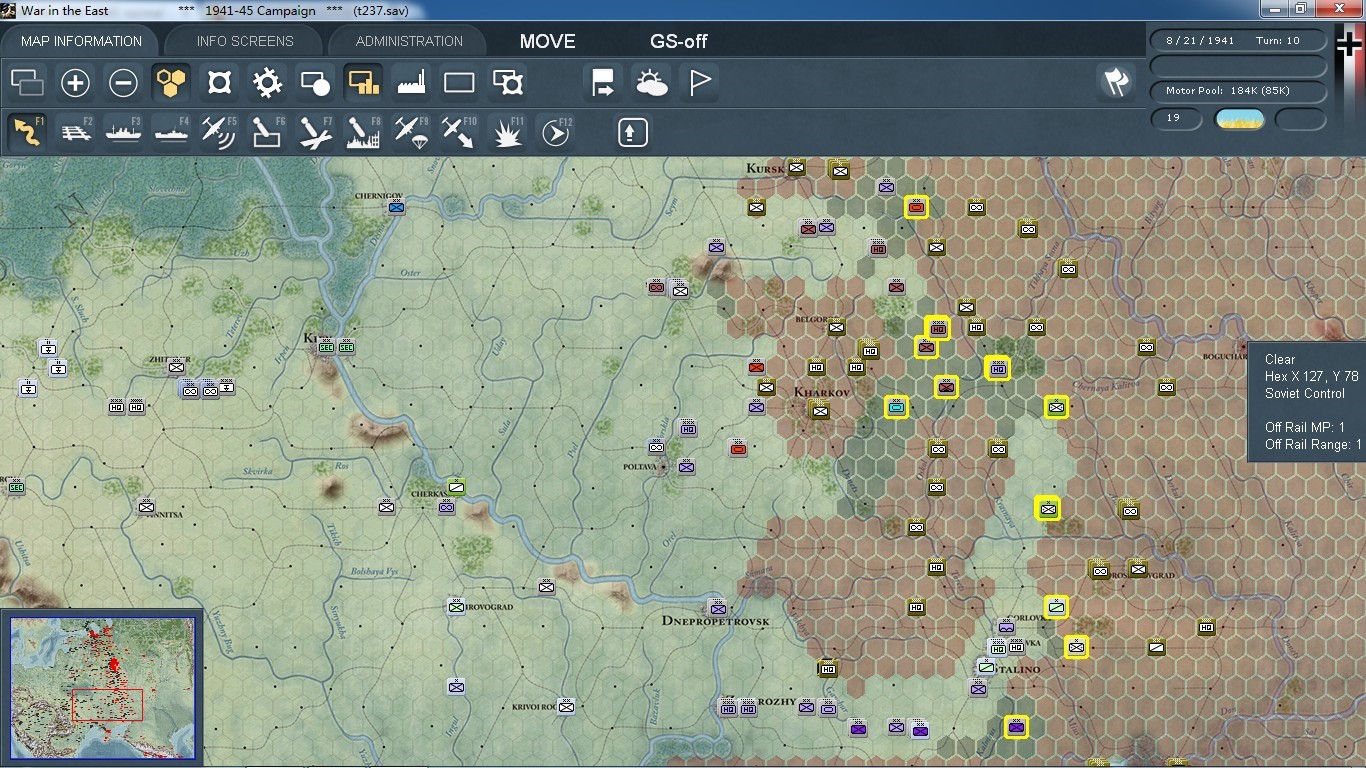Click the date and Turn 10 field
The height and width of the screenshot is (768, 1366).
tap(1238, 41)
